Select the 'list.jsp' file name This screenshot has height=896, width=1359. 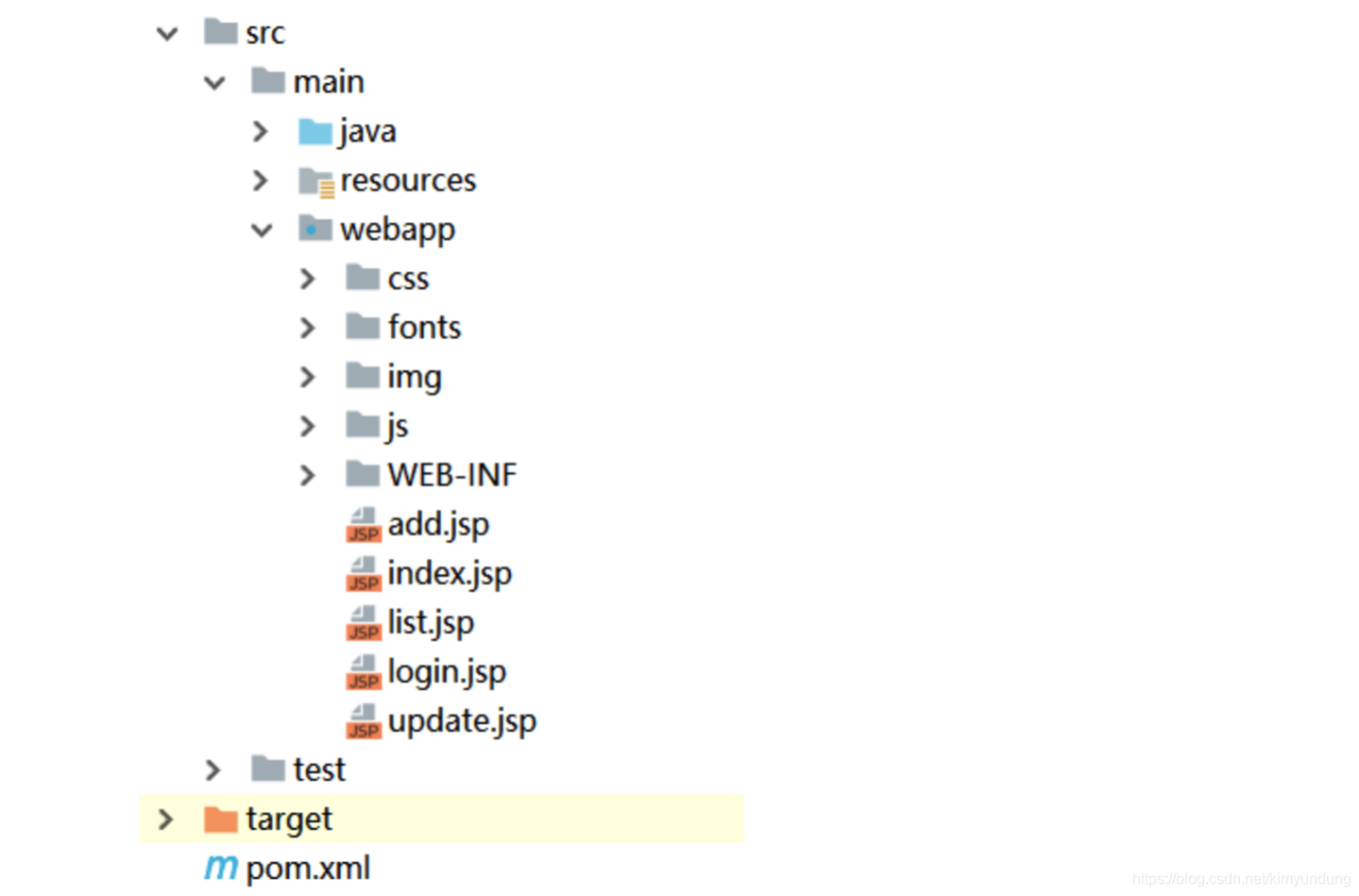click(x=431, y=623)
